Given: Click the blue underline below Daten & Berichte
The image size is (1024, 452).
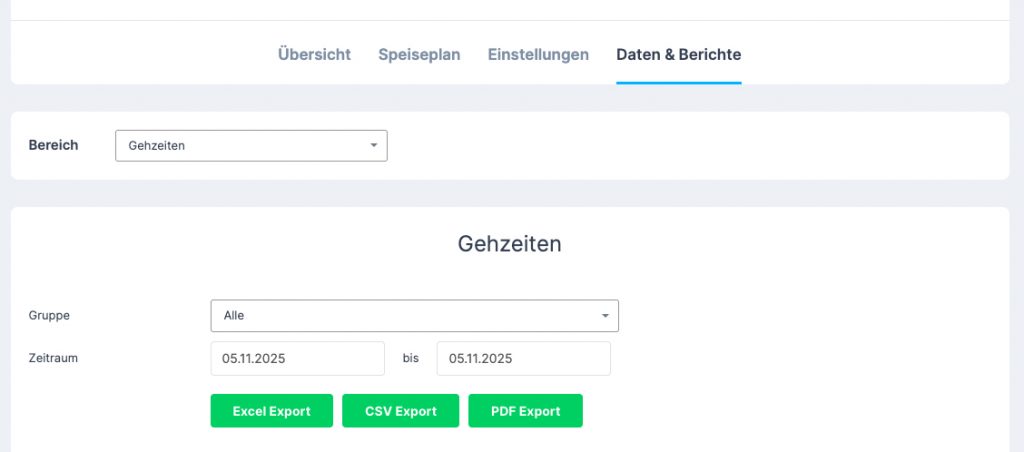Looking at the screenshot, I should click(x=678, y=83).
